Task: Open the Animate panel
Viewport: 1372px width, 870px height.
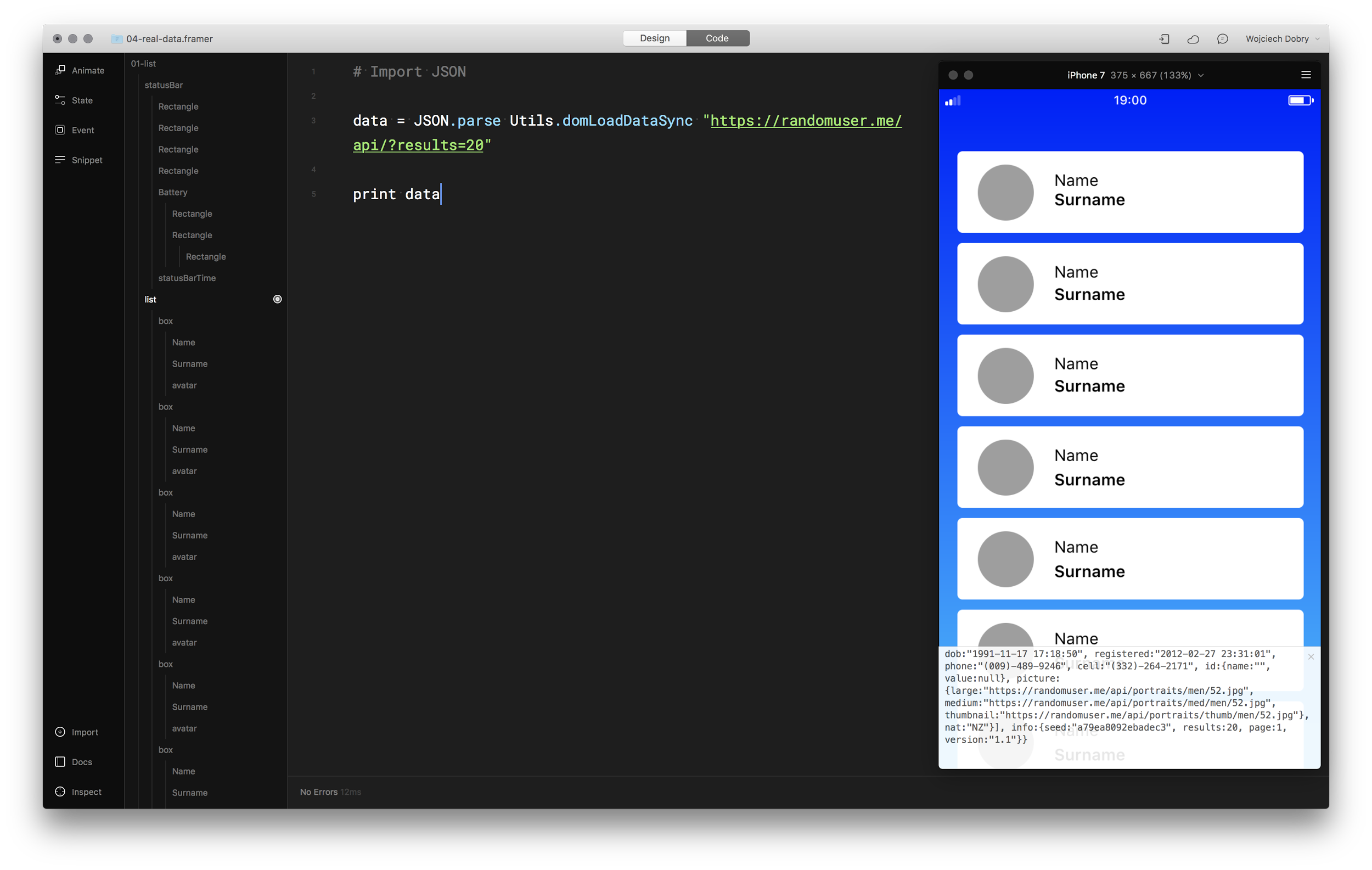Action: tap(80, 70)
